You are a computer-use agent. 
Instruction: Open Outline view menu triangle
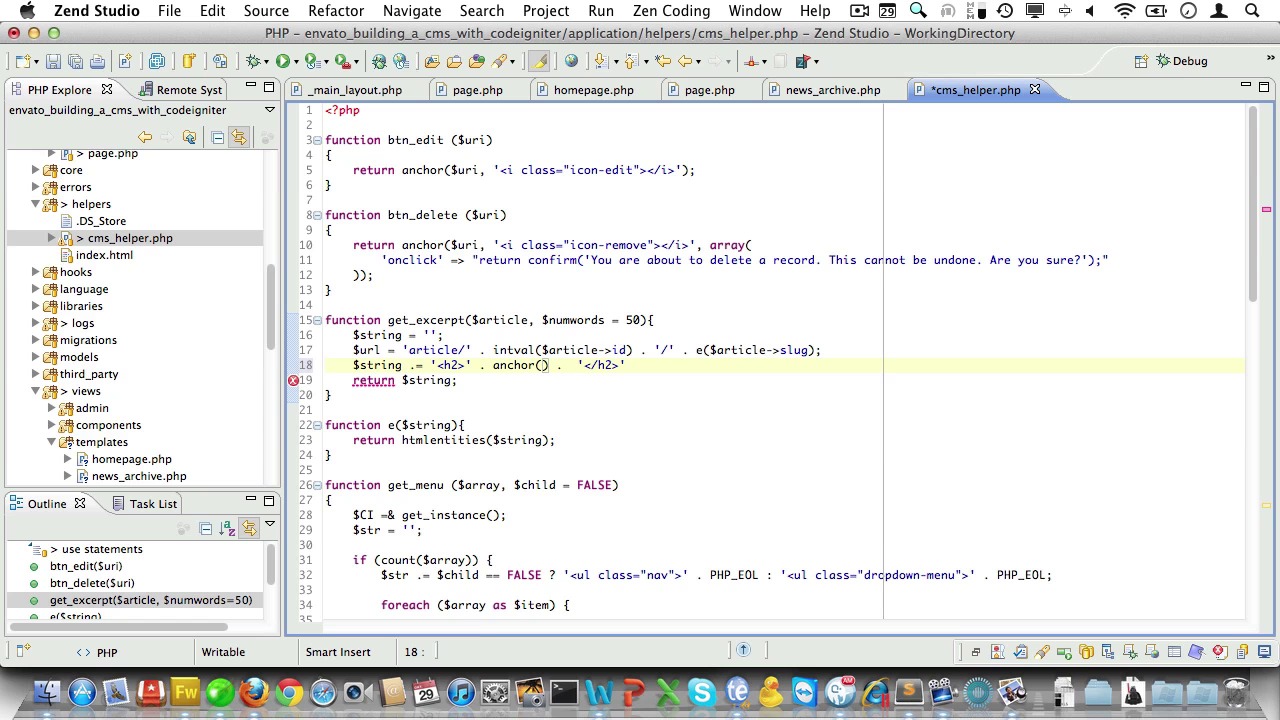click(x=269, y=524)
